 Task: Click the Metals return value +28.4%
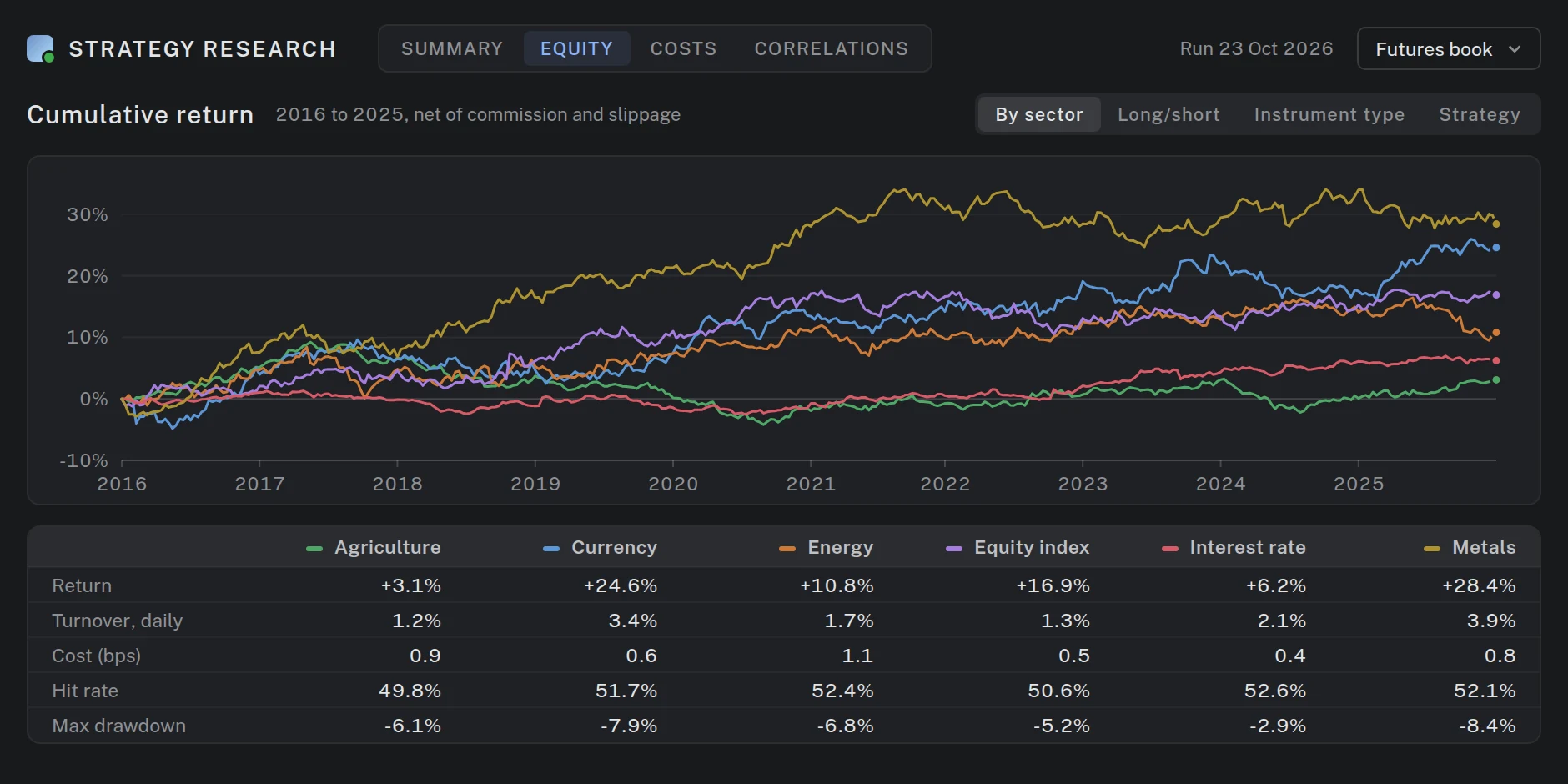coord(1479,585)
